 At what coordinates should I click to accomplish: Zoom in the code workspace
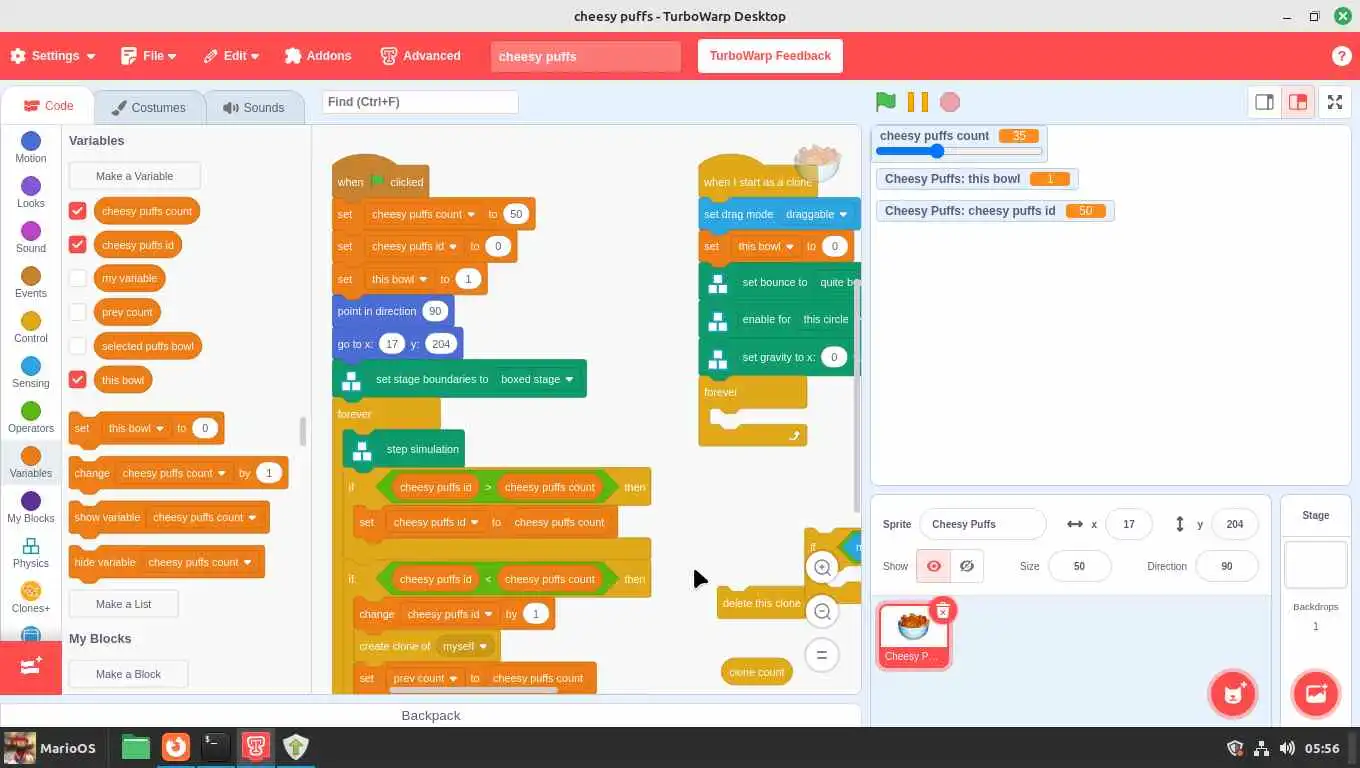pos(822,568)
